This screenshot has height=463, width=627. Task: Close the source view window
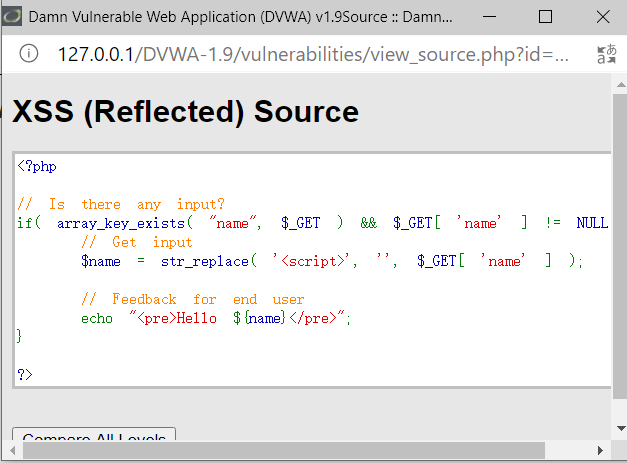tap(603, 17)
